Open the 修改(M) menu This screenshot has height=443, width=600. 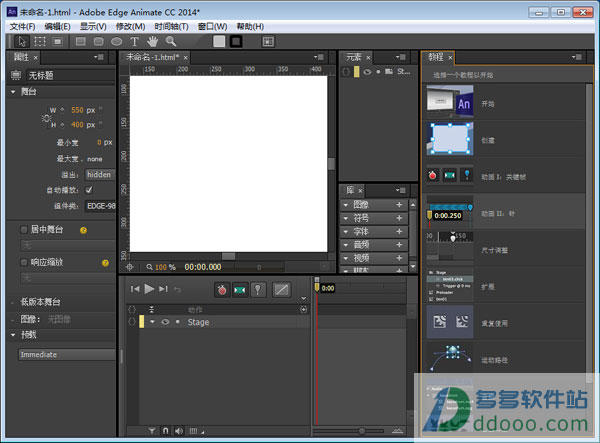coord(130,27)
